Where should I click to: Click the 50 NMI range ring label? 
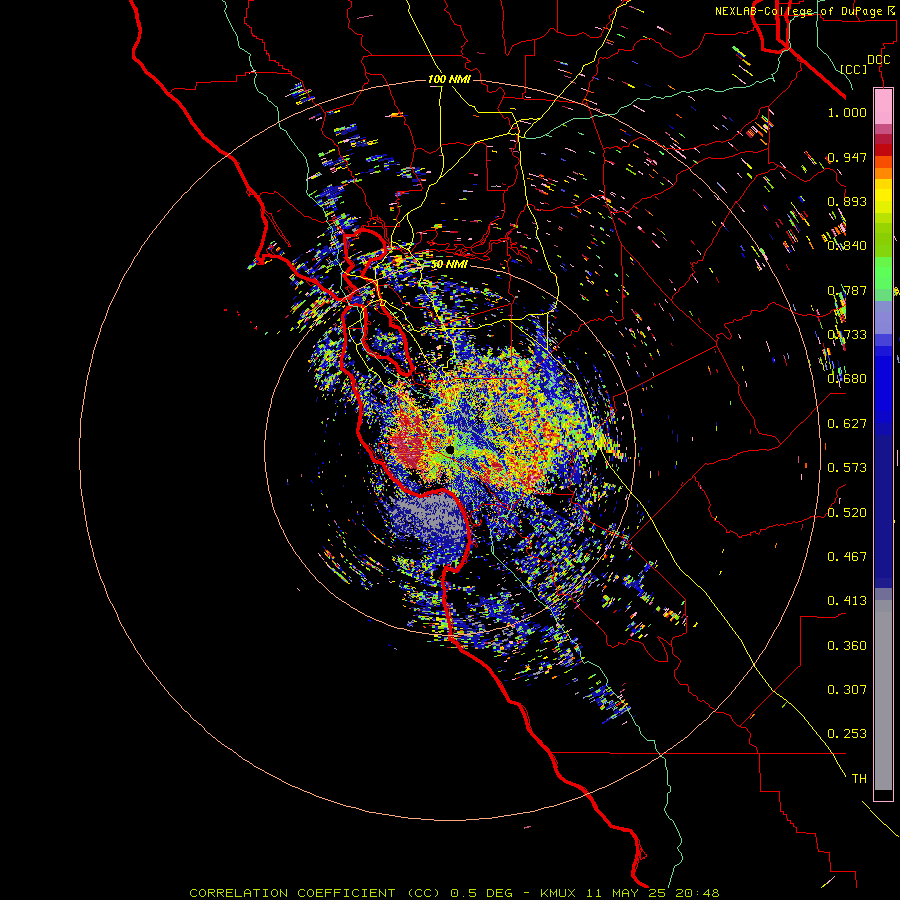click(449, 264)
